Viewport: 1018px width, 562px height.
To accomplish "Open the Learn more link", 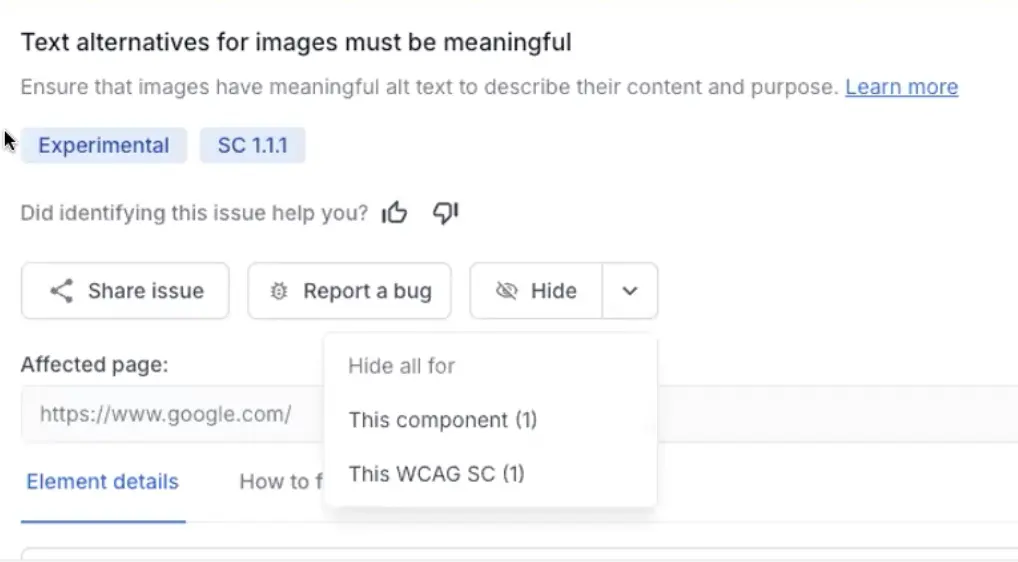I will click(901, 87).
